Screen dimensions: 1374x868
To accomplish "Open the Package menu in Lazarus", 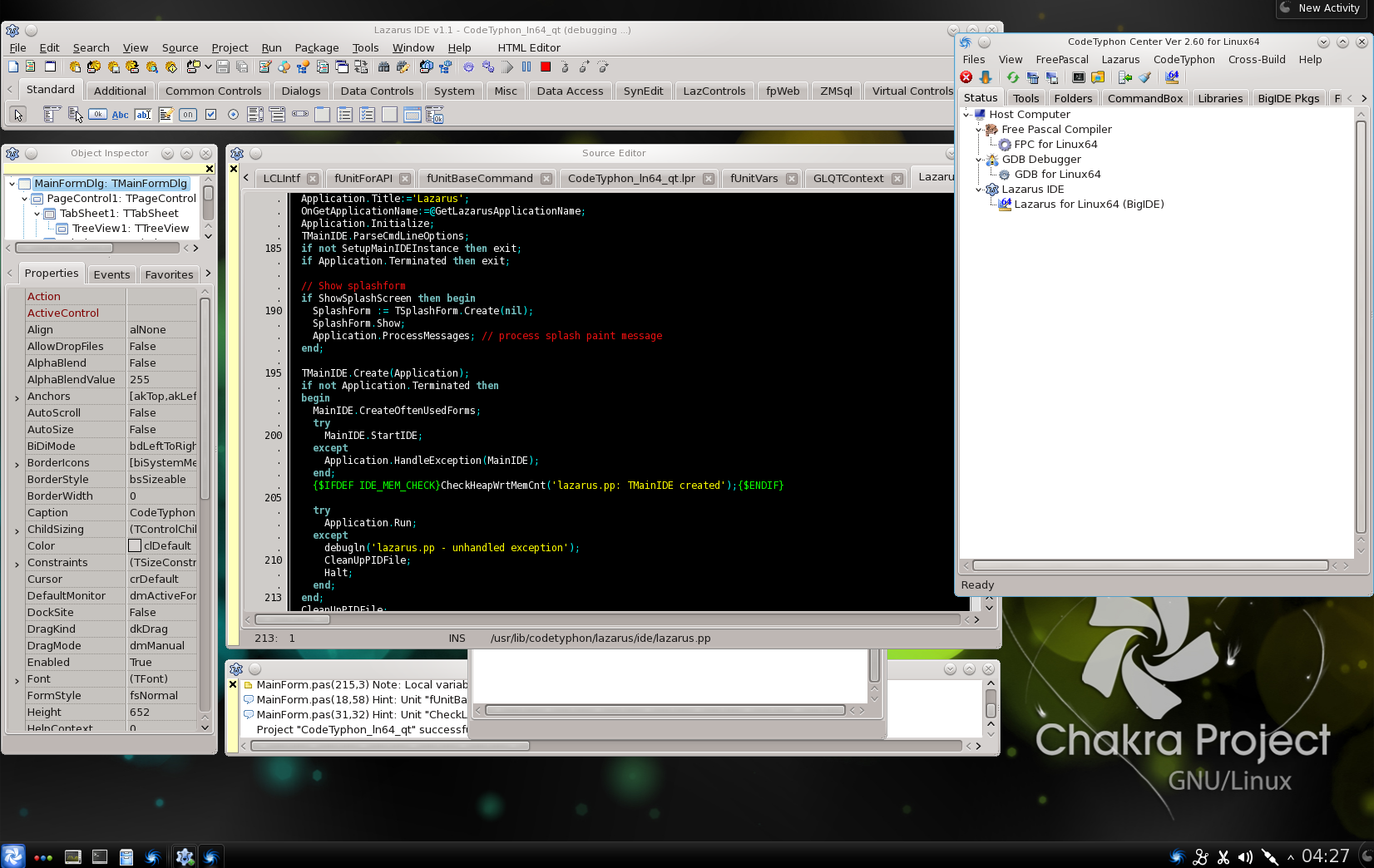I will pyautogui.click(x=317, y=48).
